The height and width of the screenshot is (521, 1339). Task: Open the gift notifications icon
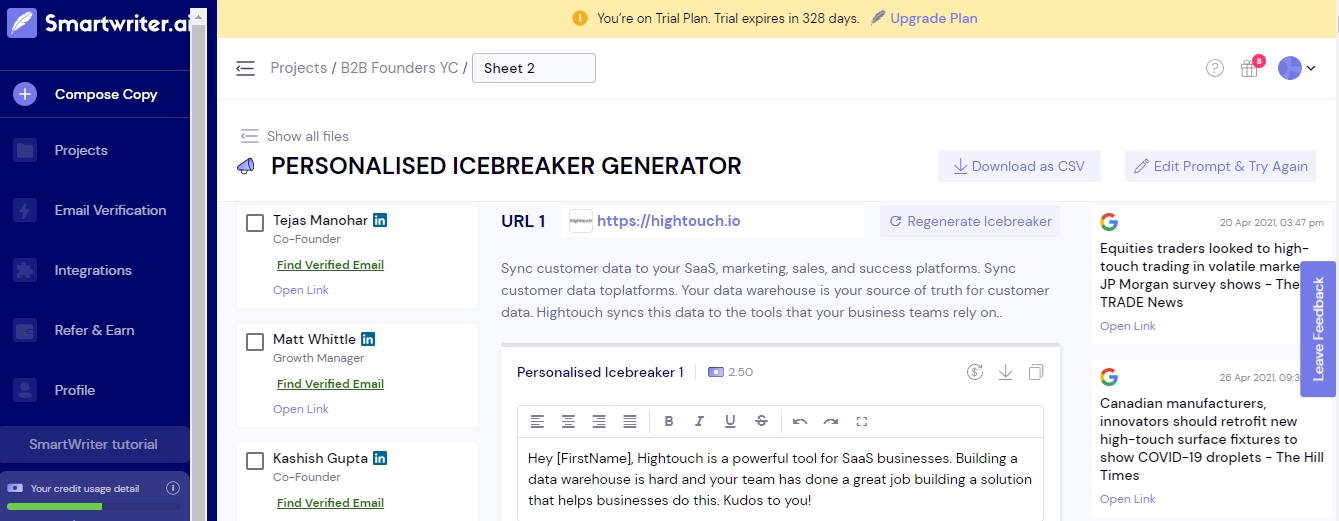pos(1249,68)
